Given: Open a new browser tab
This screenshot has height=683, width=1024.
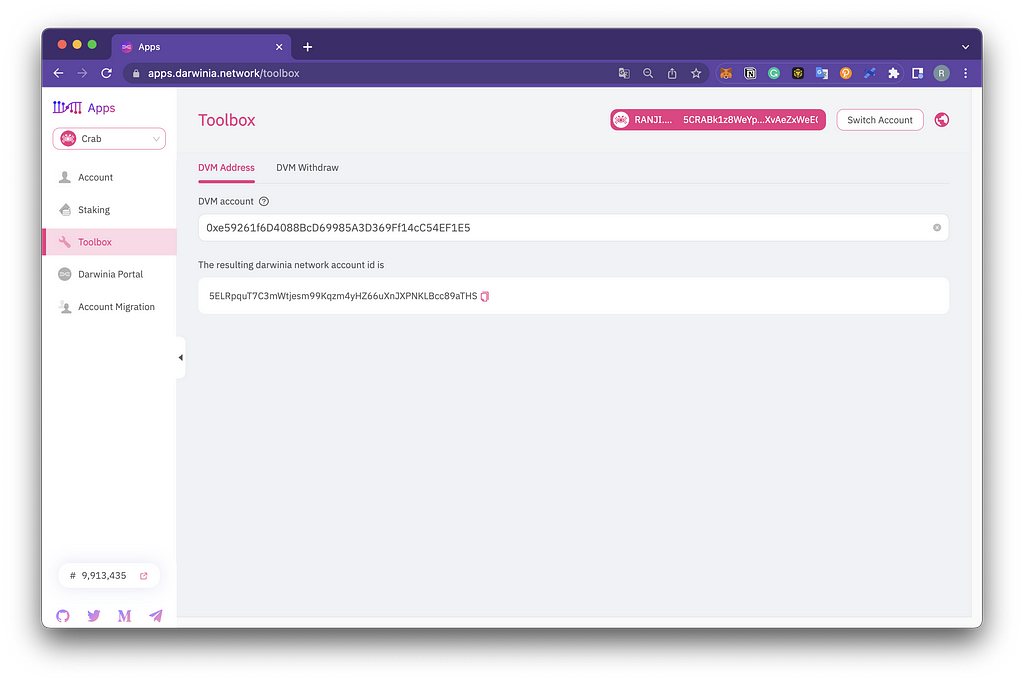Looking at the screenshot, I should pos(308,47).
